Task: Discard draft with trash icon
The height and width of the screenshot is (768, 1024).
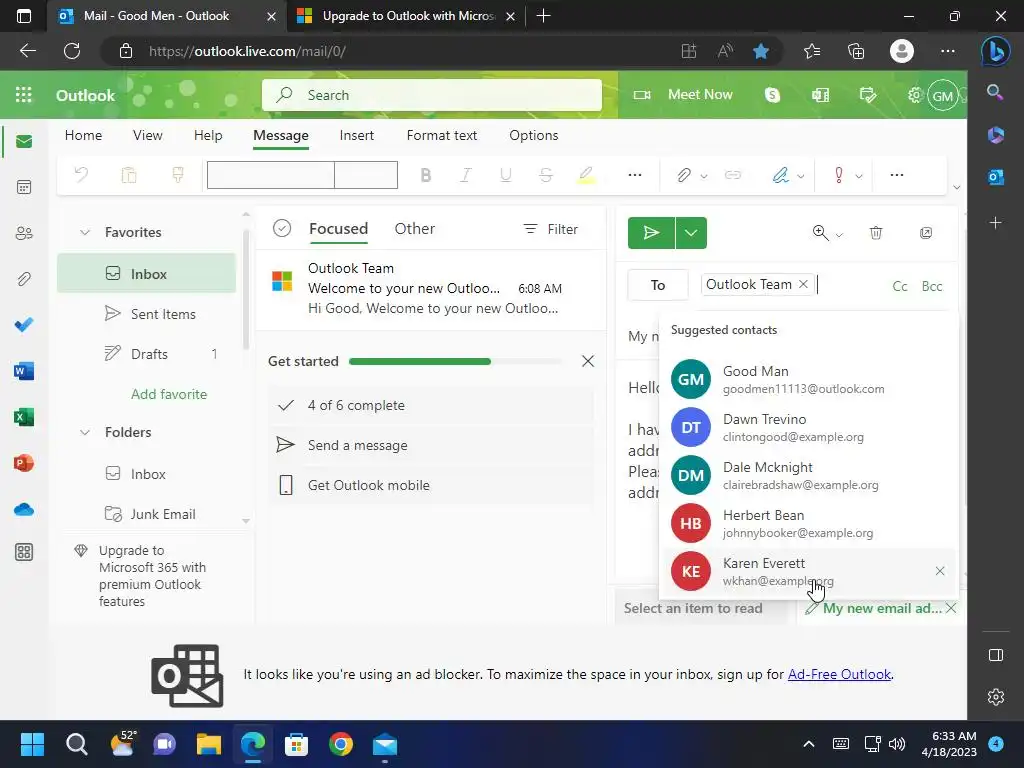Action: point(876,232)
